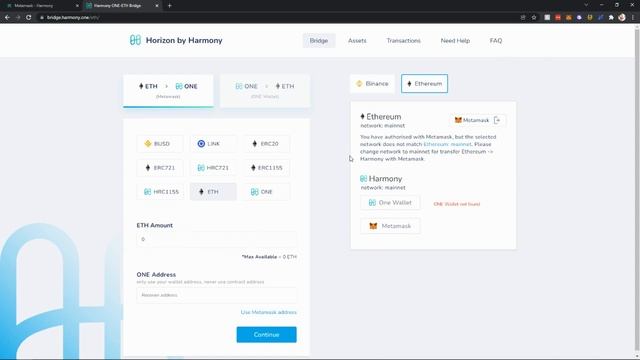The height and width of the screenshot is (360, 640).
Task: Select HRC721 token option
Action: tap(213, 168)
